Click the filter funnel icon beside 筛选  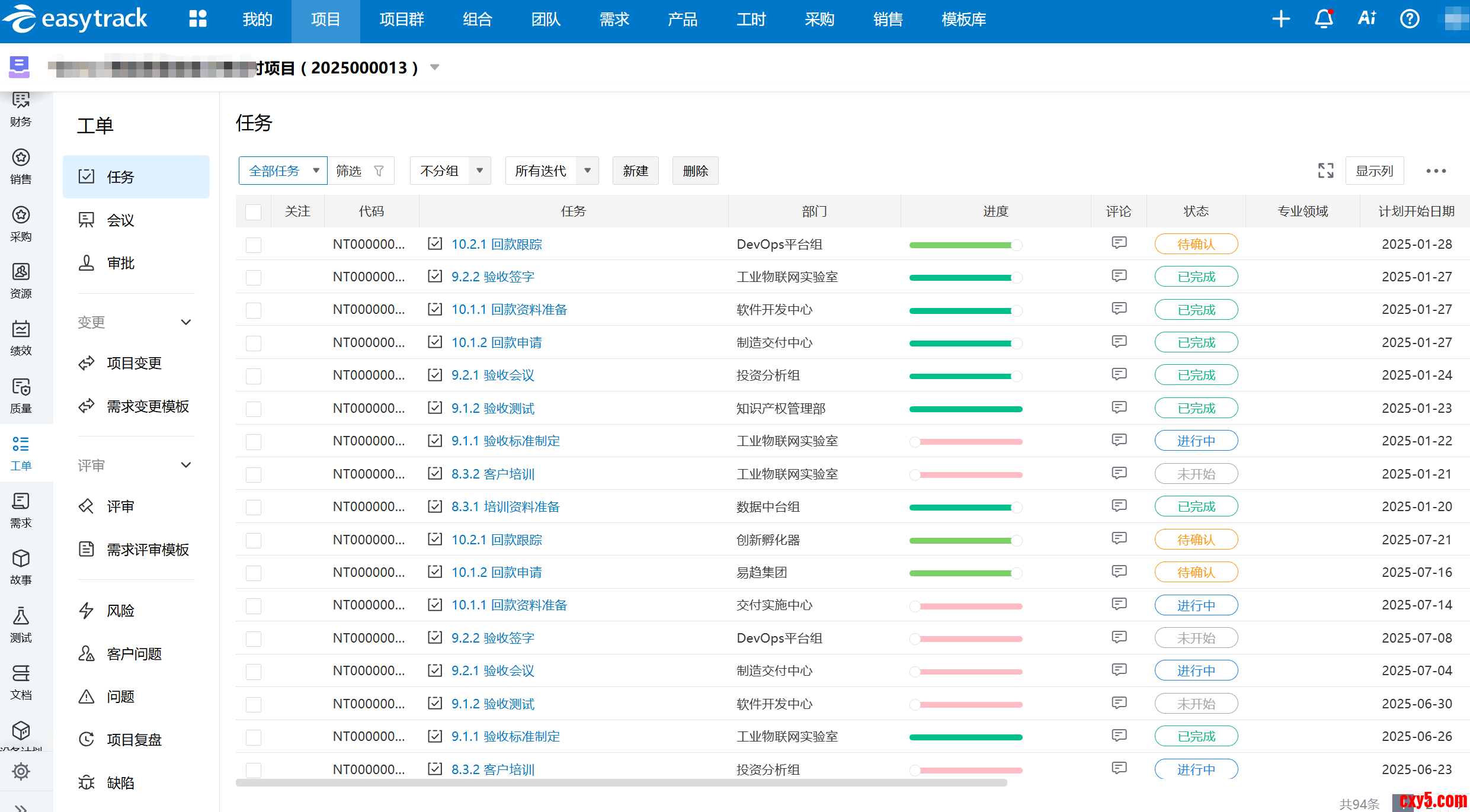click(x=379, y=171)
